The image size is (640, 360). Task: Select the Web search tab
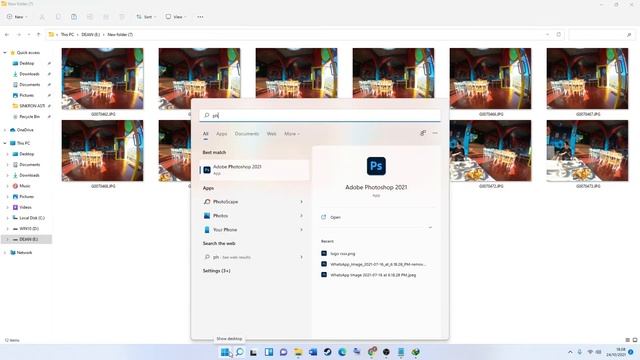tap(271, 134)
